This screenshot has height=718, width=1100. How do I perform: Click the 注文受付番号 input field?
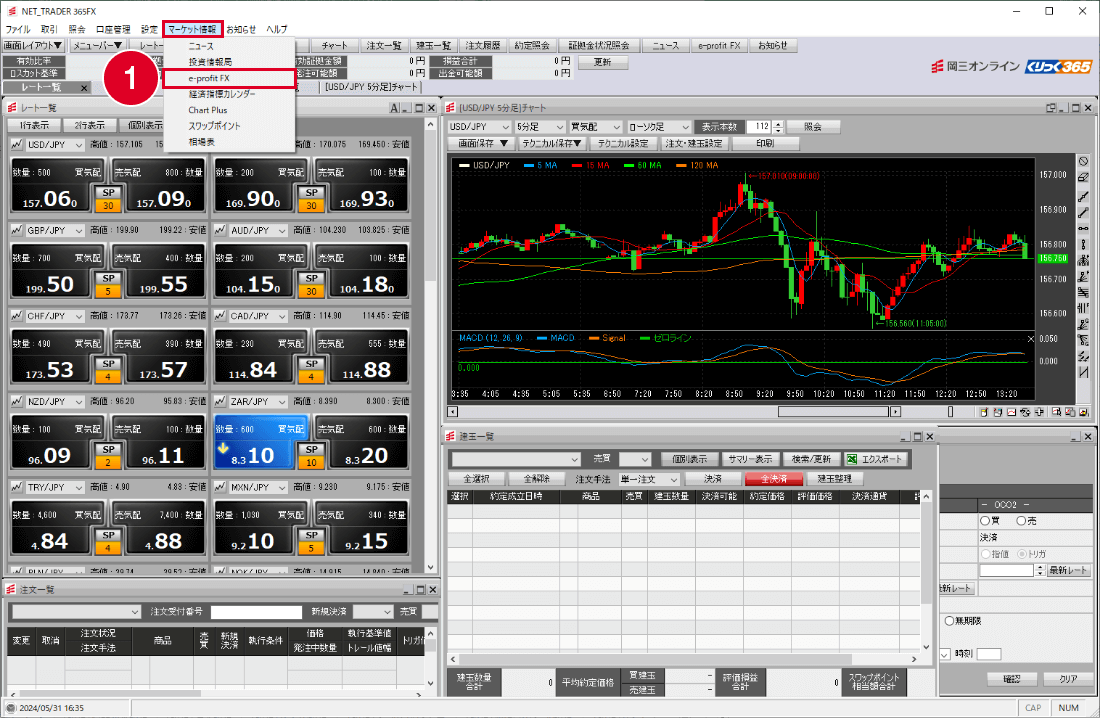click(256, 612)
